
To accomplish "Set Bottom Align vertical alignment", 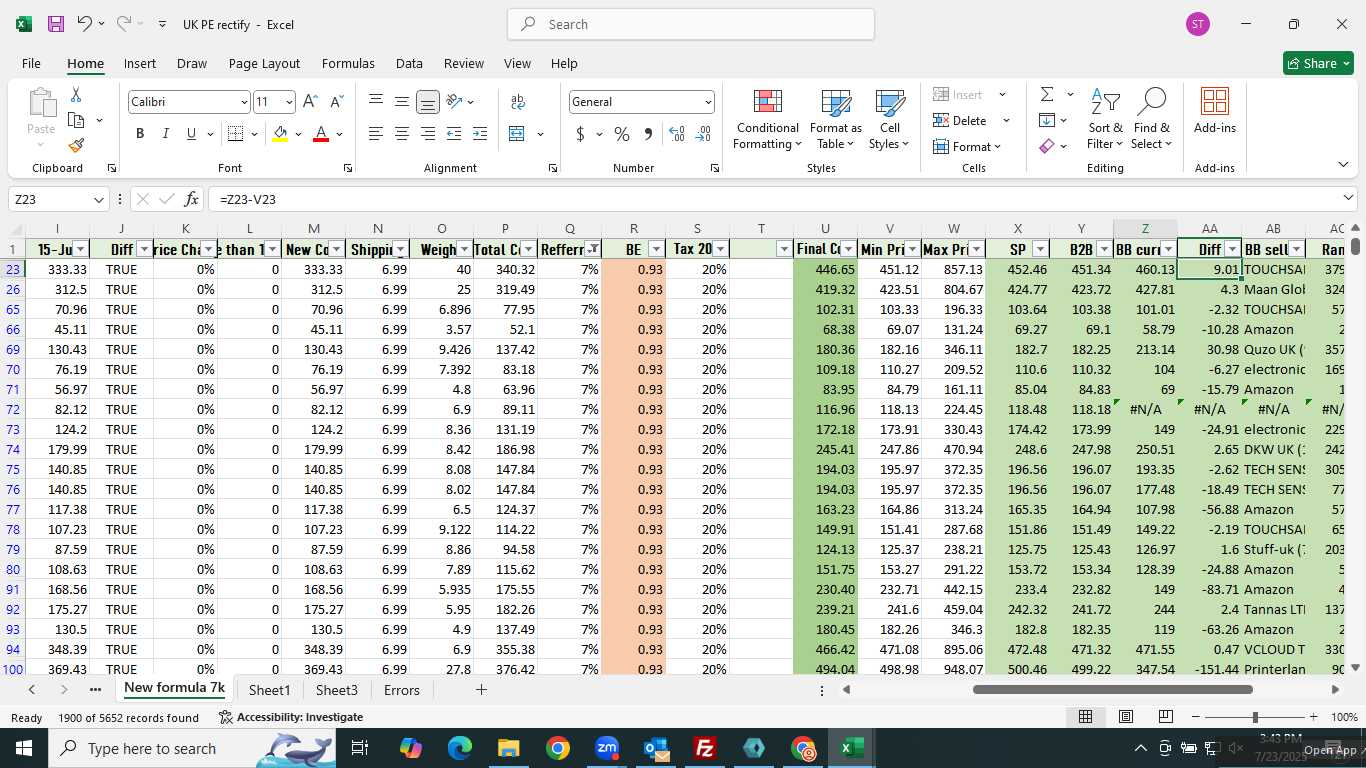I will pyautogui.click(x=428, y=101).
